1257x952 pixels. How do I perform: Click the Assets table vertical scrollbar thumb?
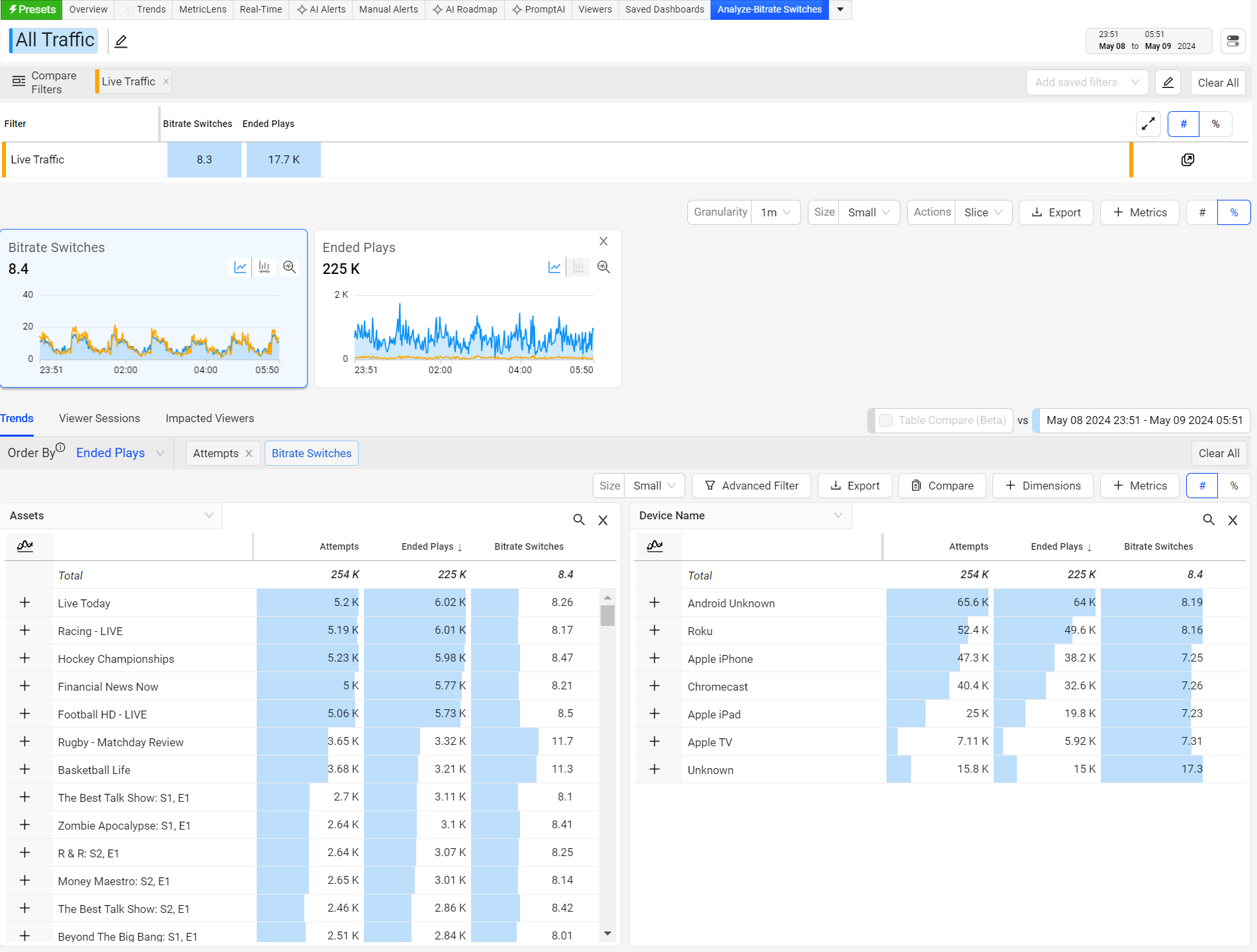click(x=607, y=615)
